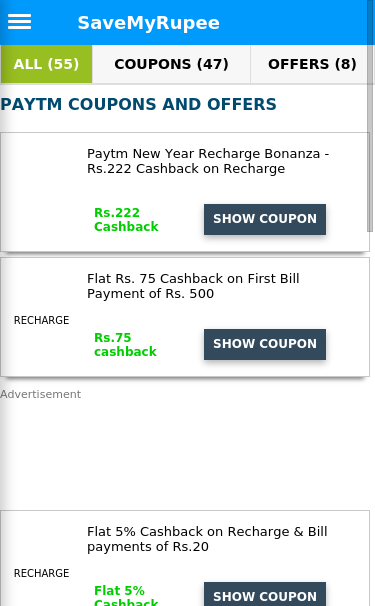This screenshot has height=606, width=375.
Task: Click the PAYTM COUPONS AND OFFERS heading
Action: (138, 104)
